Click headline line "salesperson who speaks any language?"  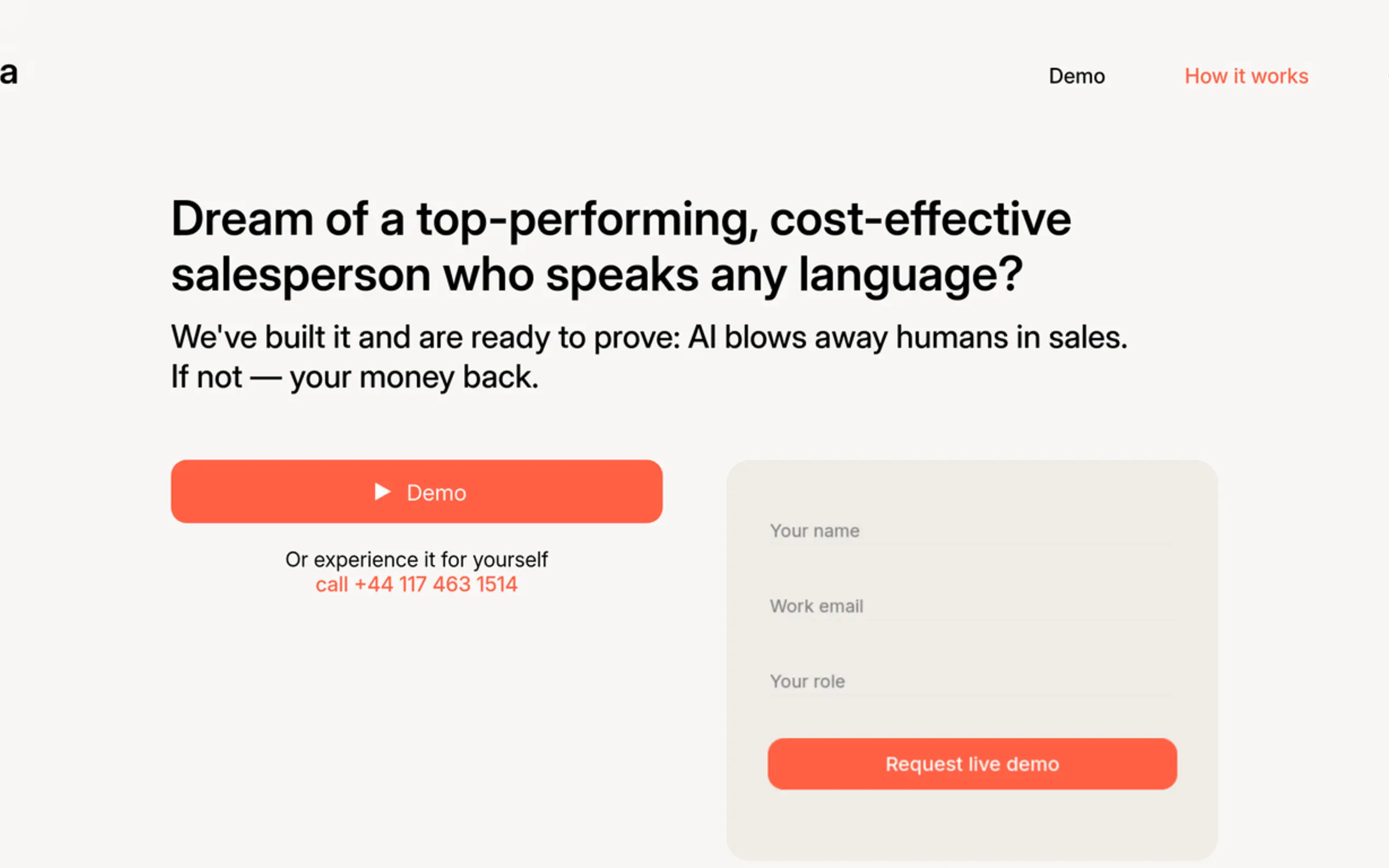coord(596,275)
